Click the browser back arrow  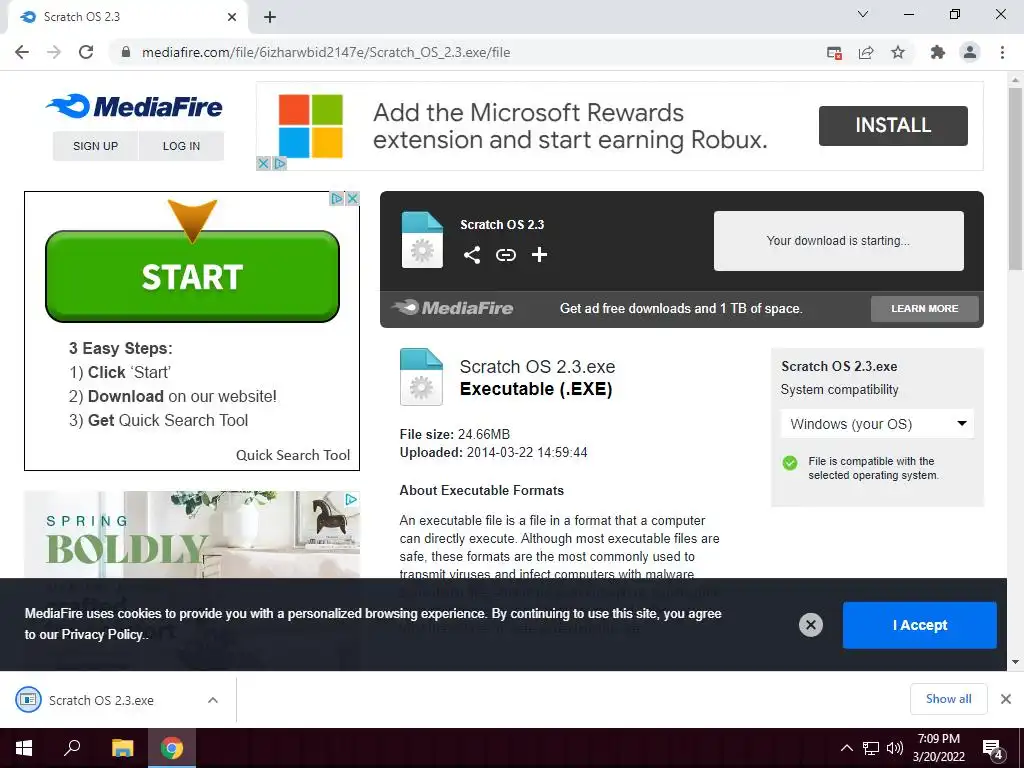pyautogui.click(x=22, y=52)
